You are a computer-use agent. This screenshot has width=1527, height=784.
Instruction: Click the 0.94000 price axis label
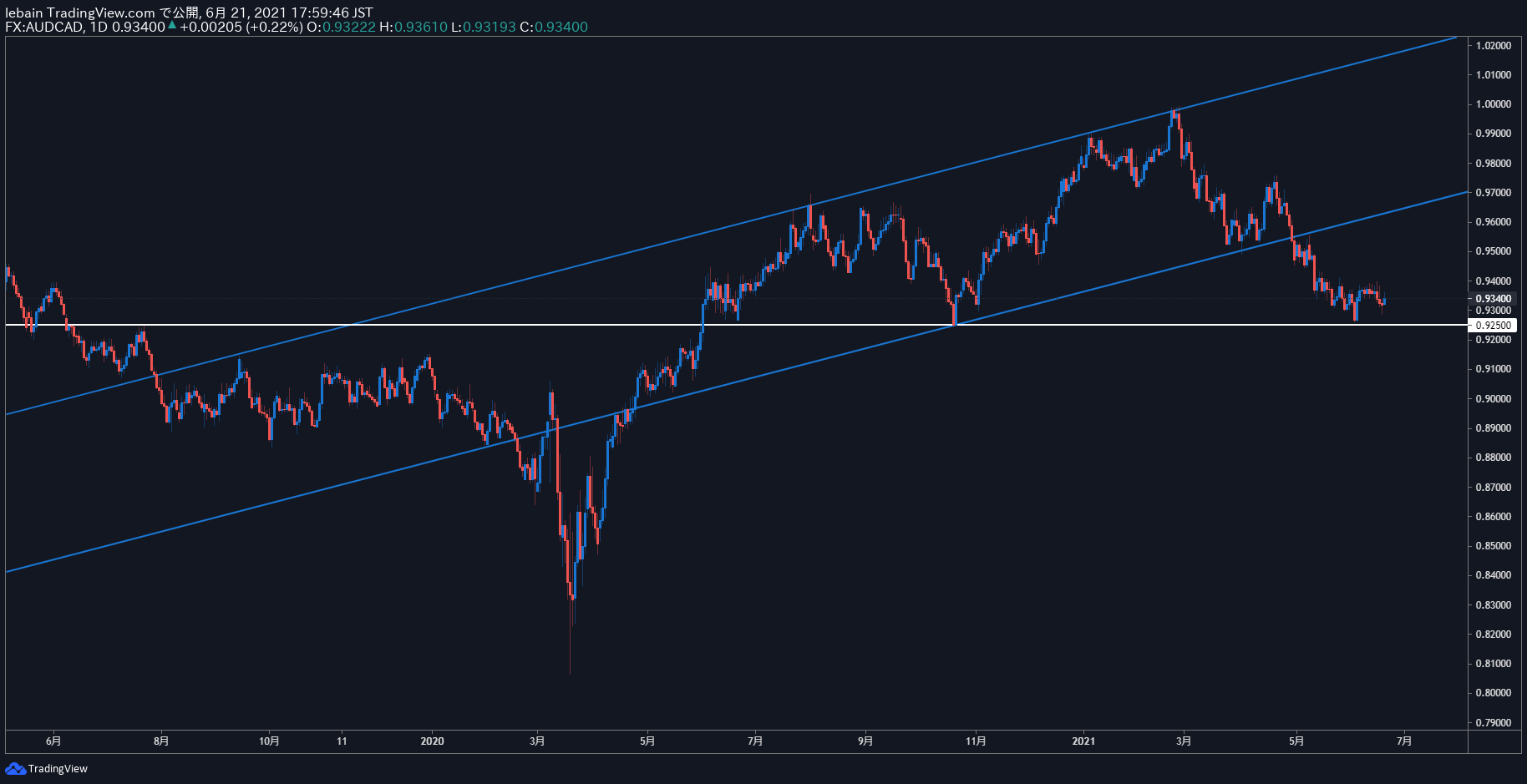click(x=1493, y=281)
